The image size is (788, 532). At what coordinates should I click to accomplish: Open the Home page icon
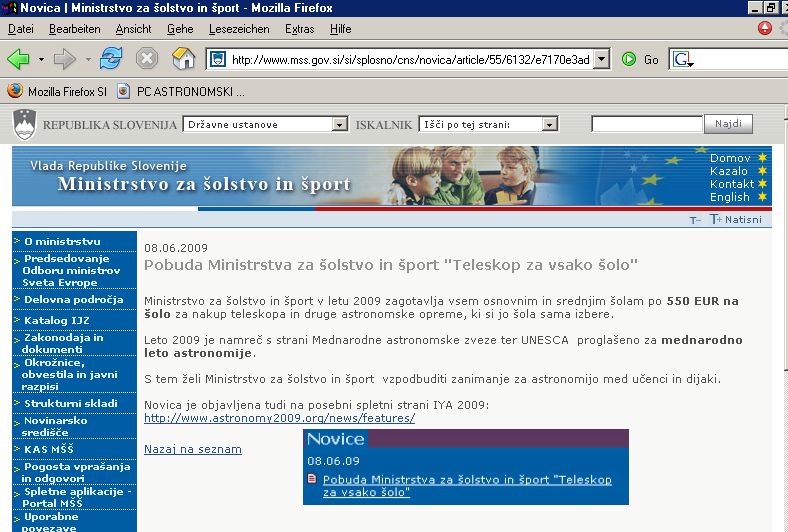183,60
